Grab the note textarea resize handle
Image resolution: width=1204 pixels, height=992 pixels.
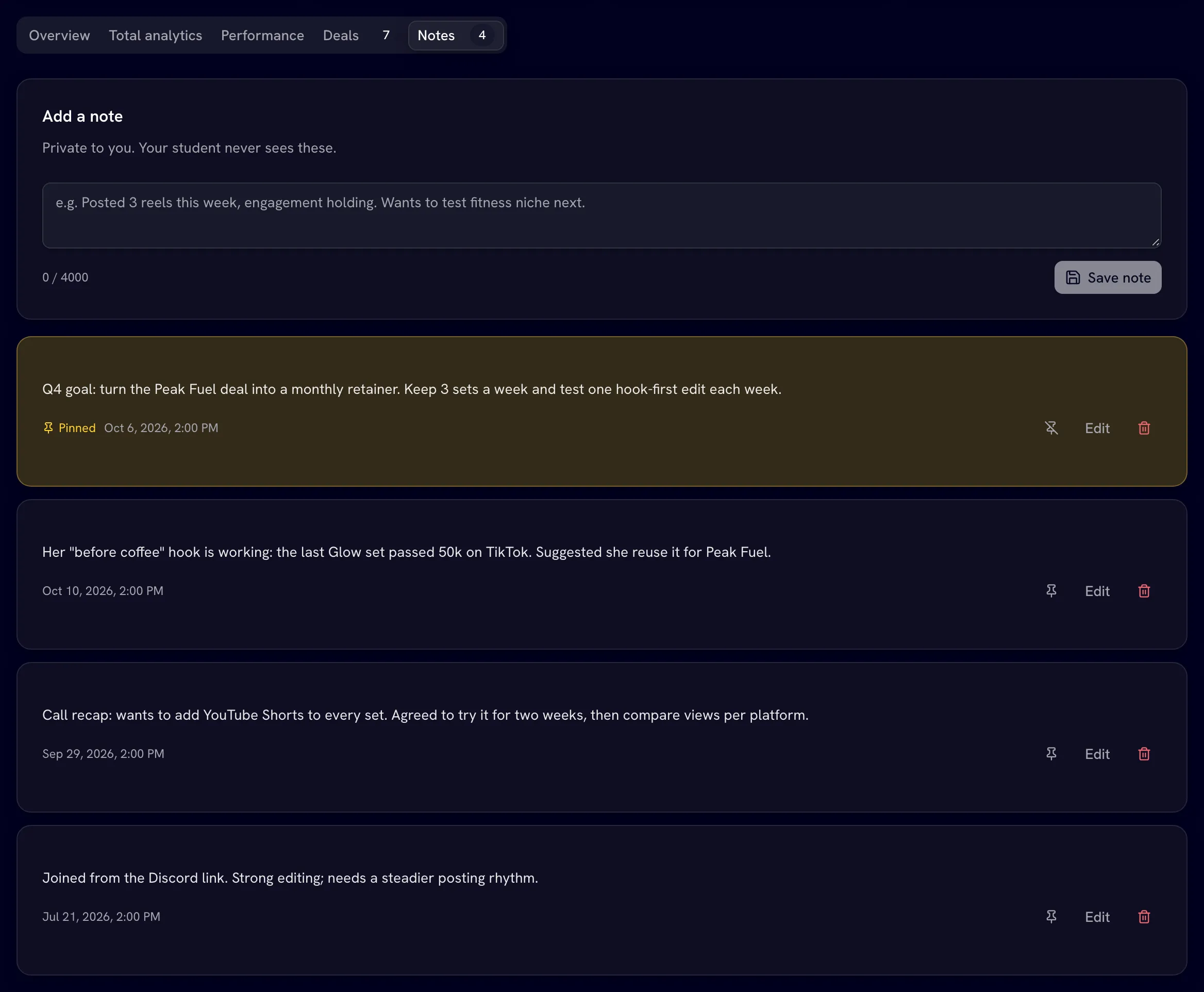point(1156,242)
